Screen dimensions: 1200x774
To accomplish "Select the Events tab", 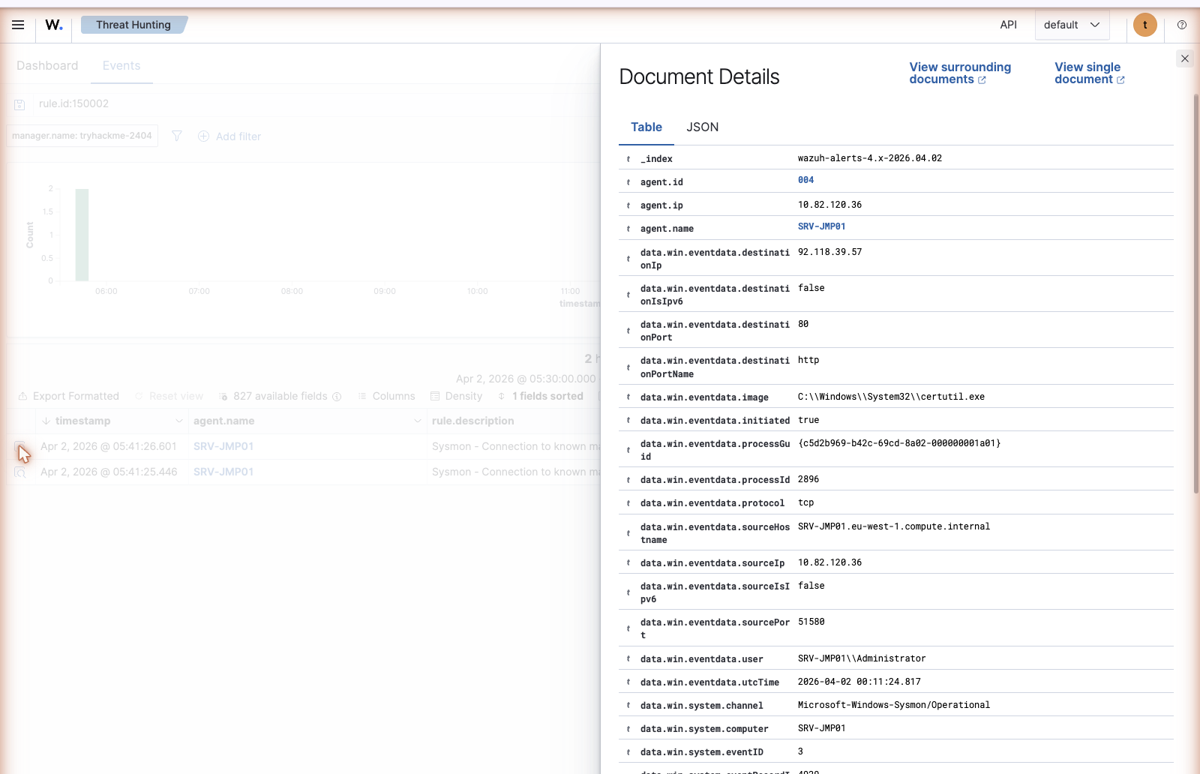I will 121,66.
